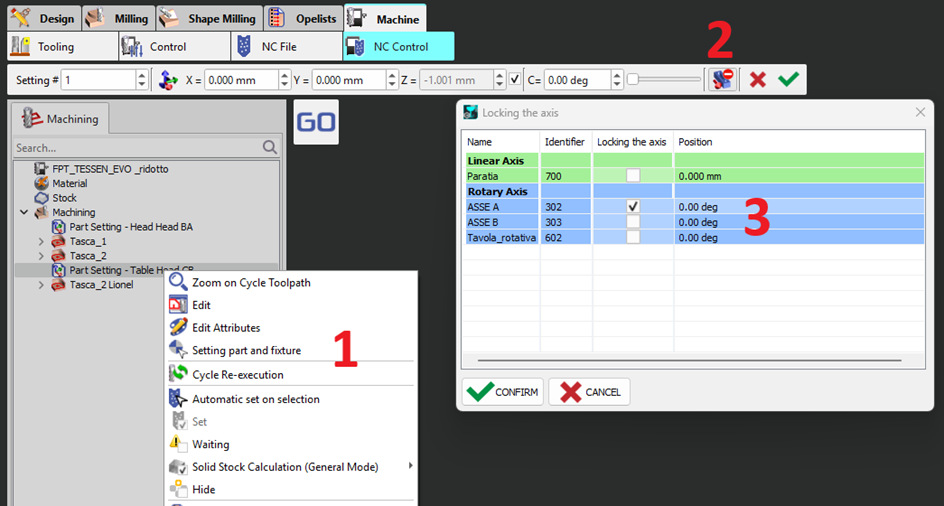Expand the Tasca_1 tree node
Image resolution: width=944 pixels, height=506 pixels.
click(41, 242)
